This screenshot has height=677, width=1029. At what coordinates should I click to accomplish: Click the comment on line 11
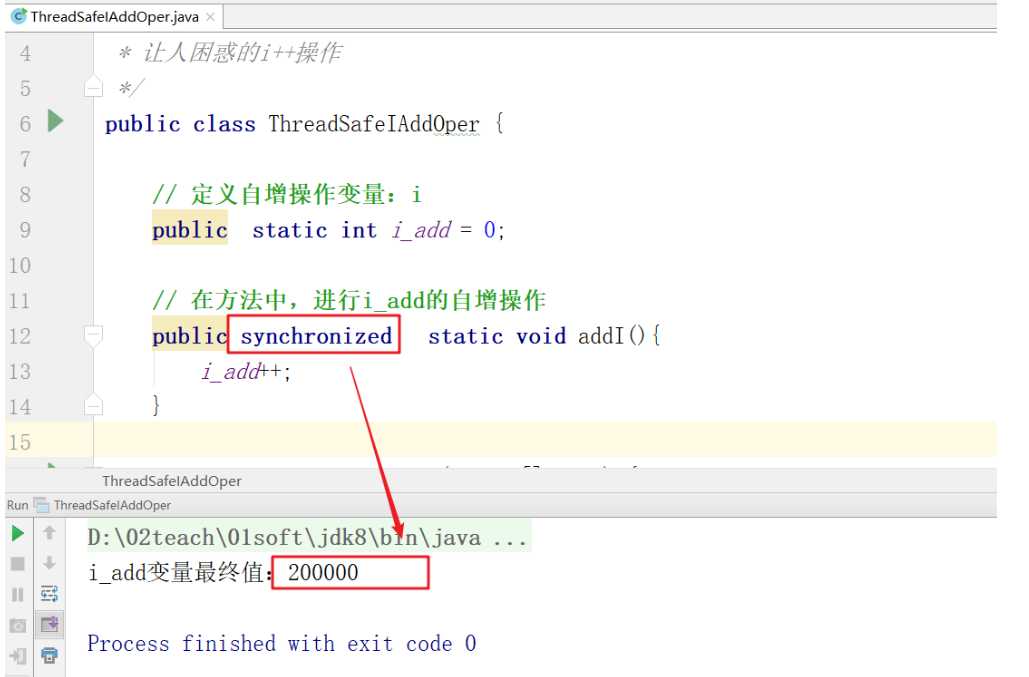(x=348, y=300)
